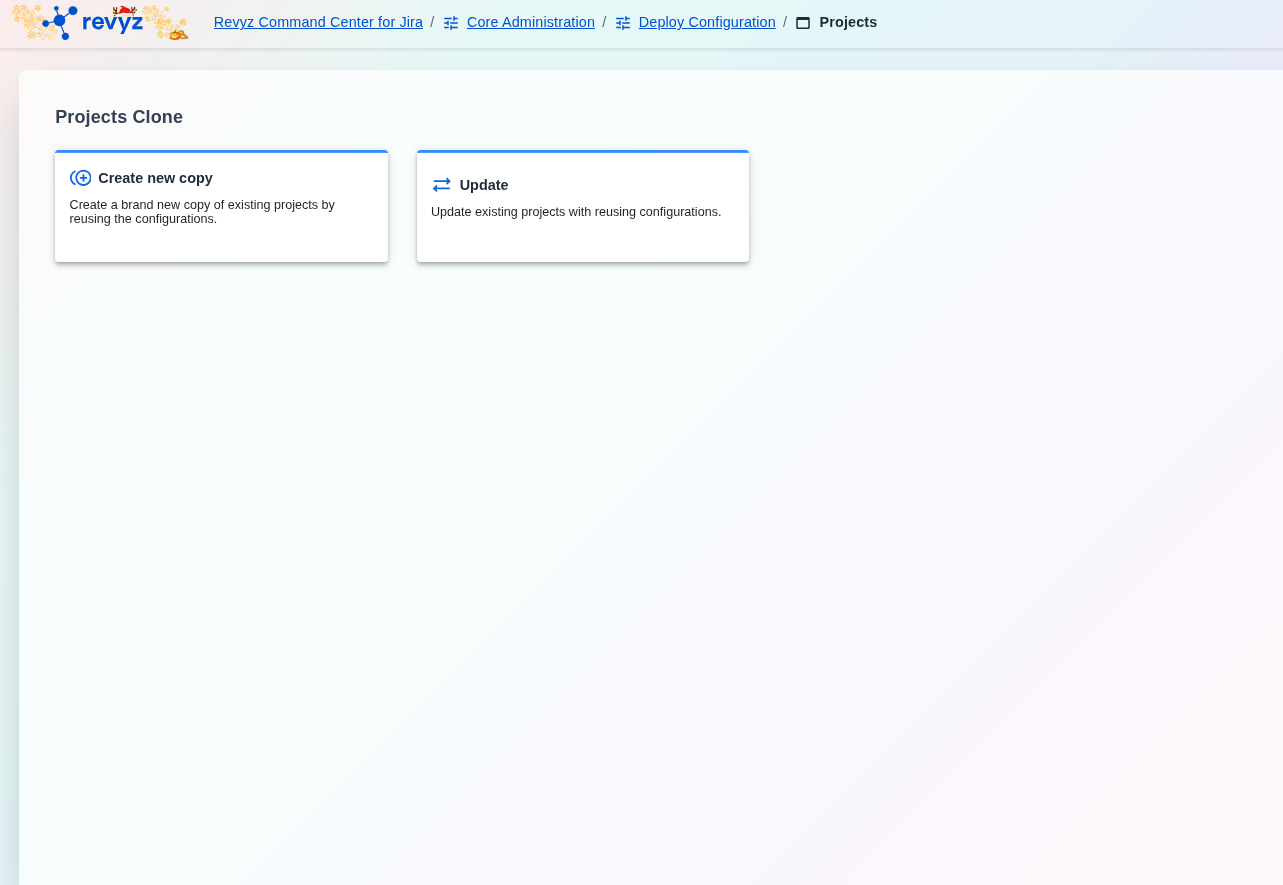Click the sliders icon beside Deploy Configuration
The image size is (1283, 885).
(623, 23)
